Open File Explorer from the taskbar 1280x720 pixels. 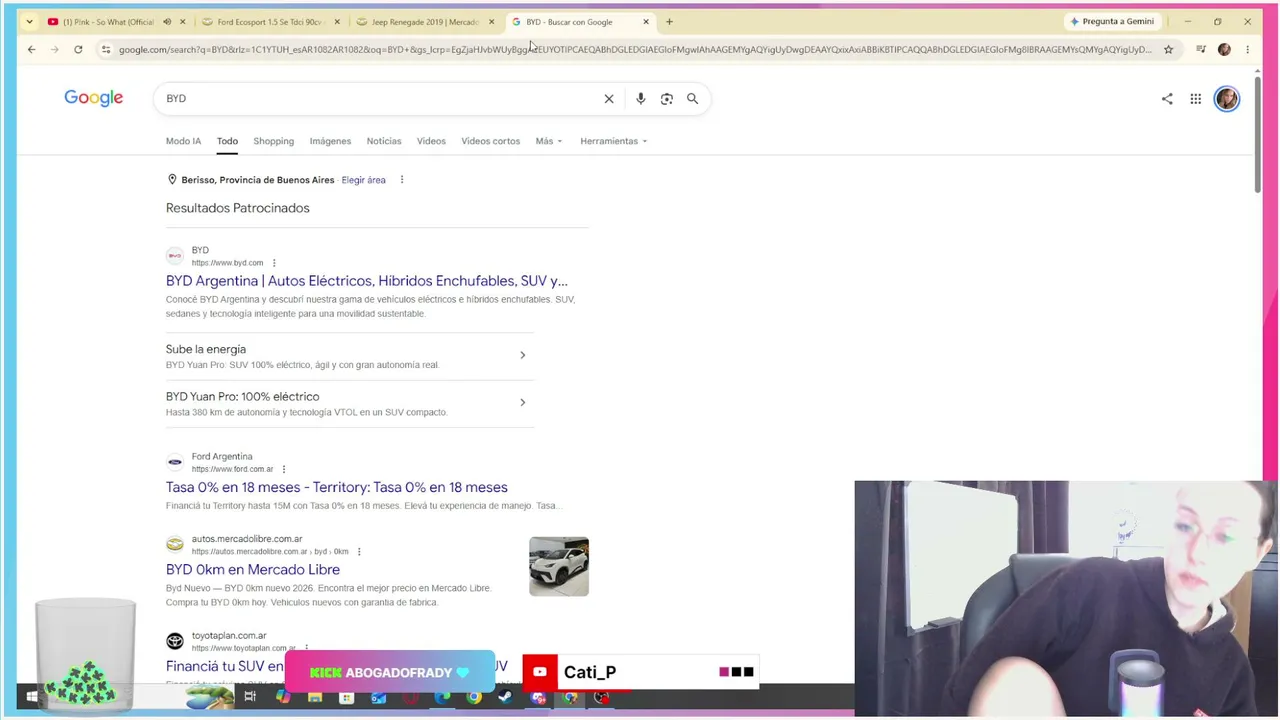click(315, 697)
